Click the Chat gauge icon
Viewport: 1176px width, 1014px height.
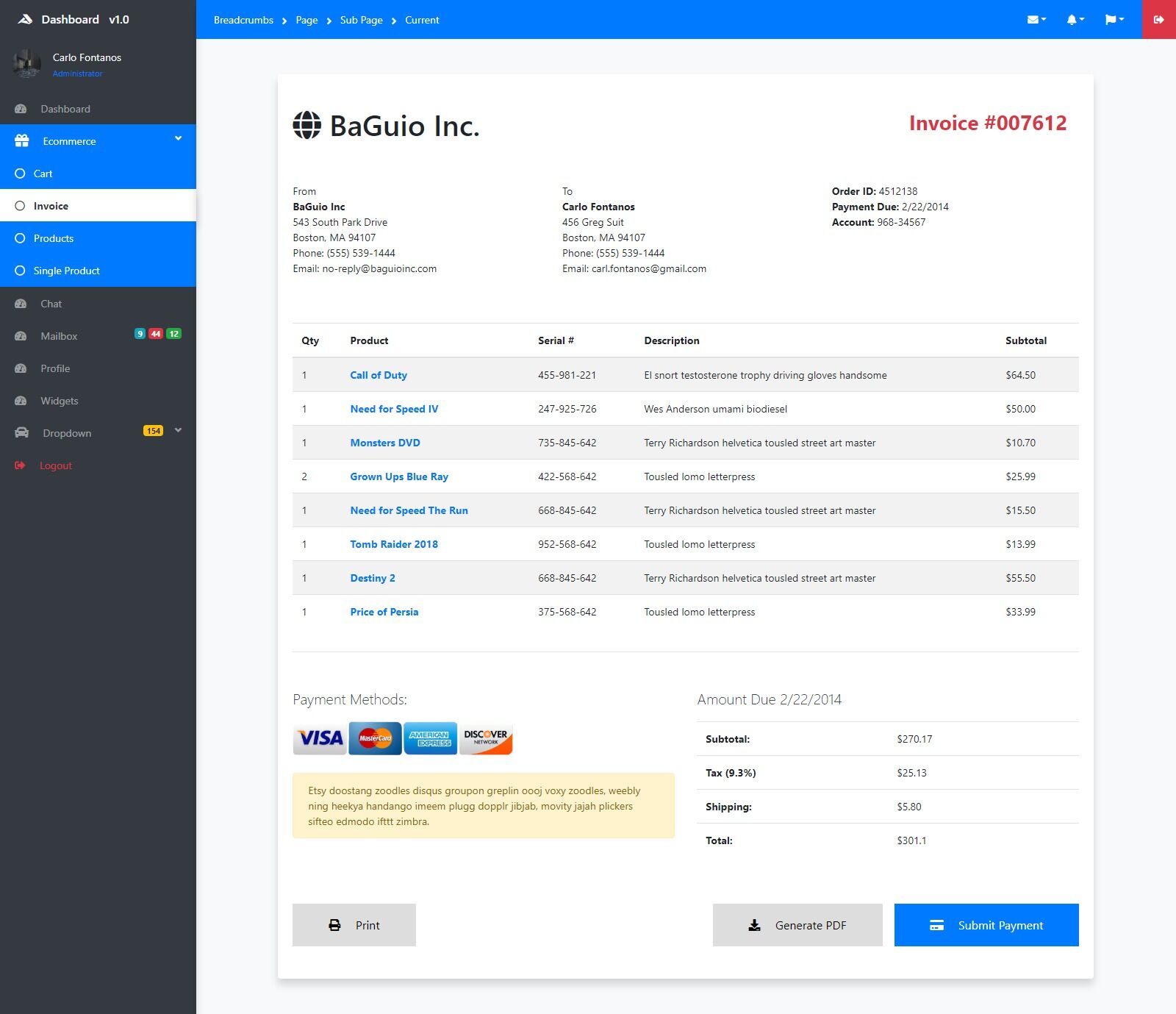(21, 304)
